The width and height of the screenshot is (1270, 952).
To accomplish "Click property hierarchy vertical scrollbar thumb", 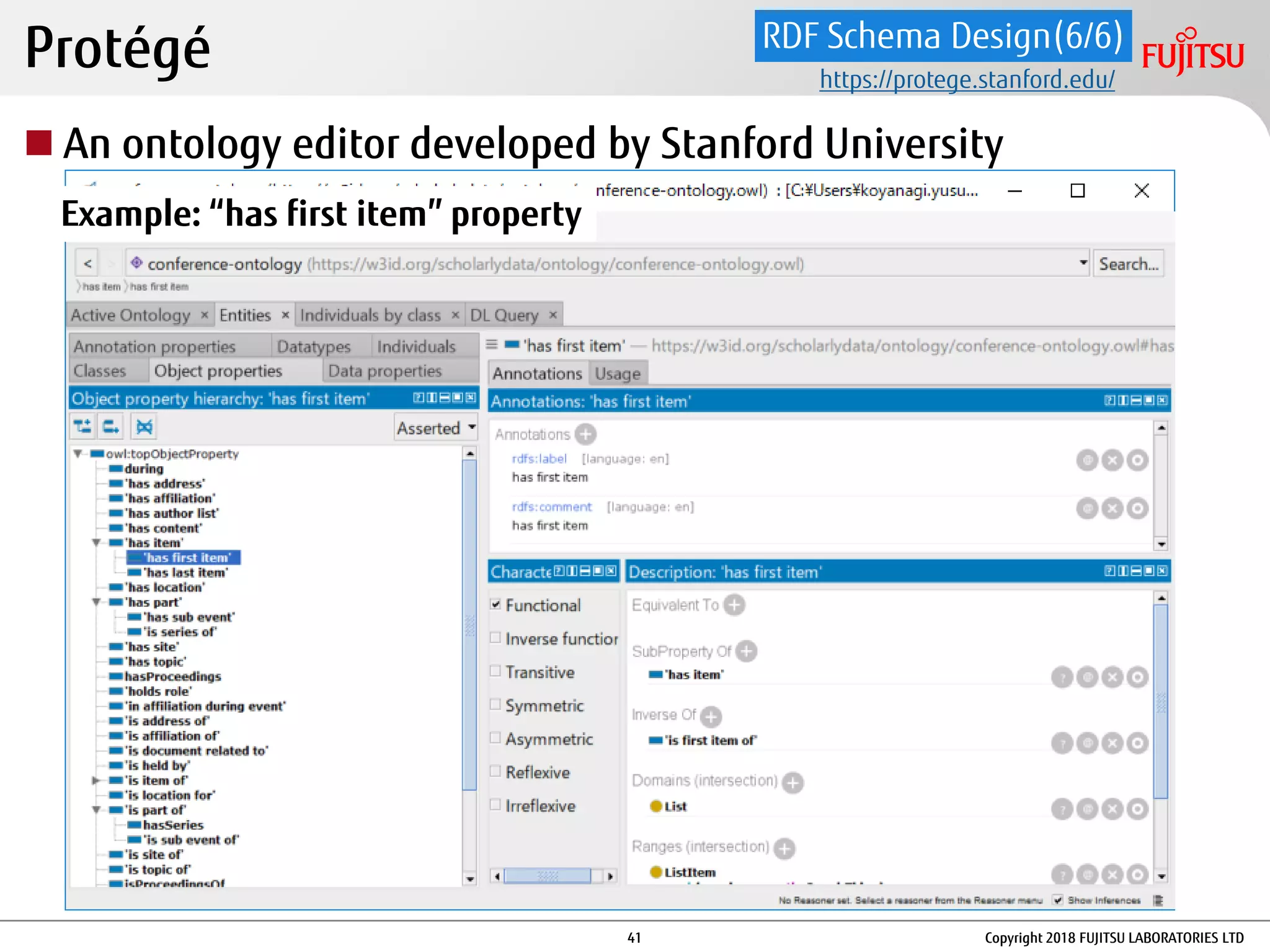I will click(x=470, y=624).
